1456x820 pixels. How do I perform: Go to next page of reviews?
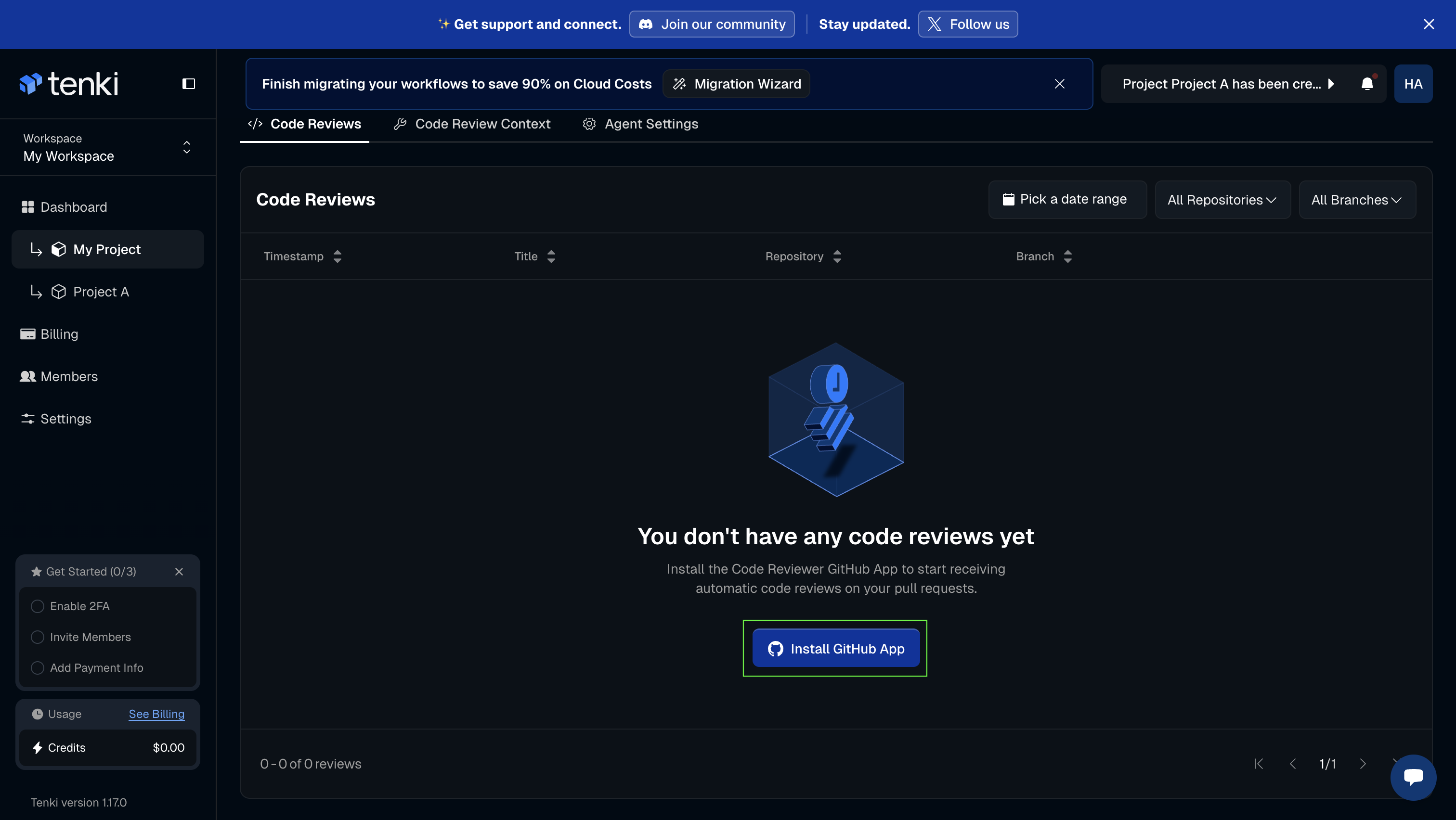coord(1362,764)
